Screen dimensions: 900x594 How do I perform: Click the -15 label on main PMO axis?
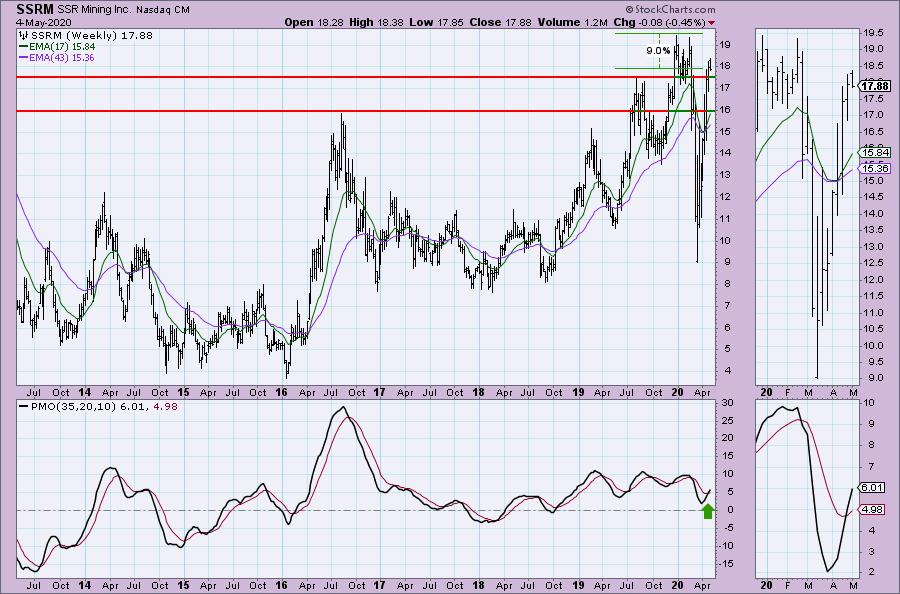coord(728,564)
